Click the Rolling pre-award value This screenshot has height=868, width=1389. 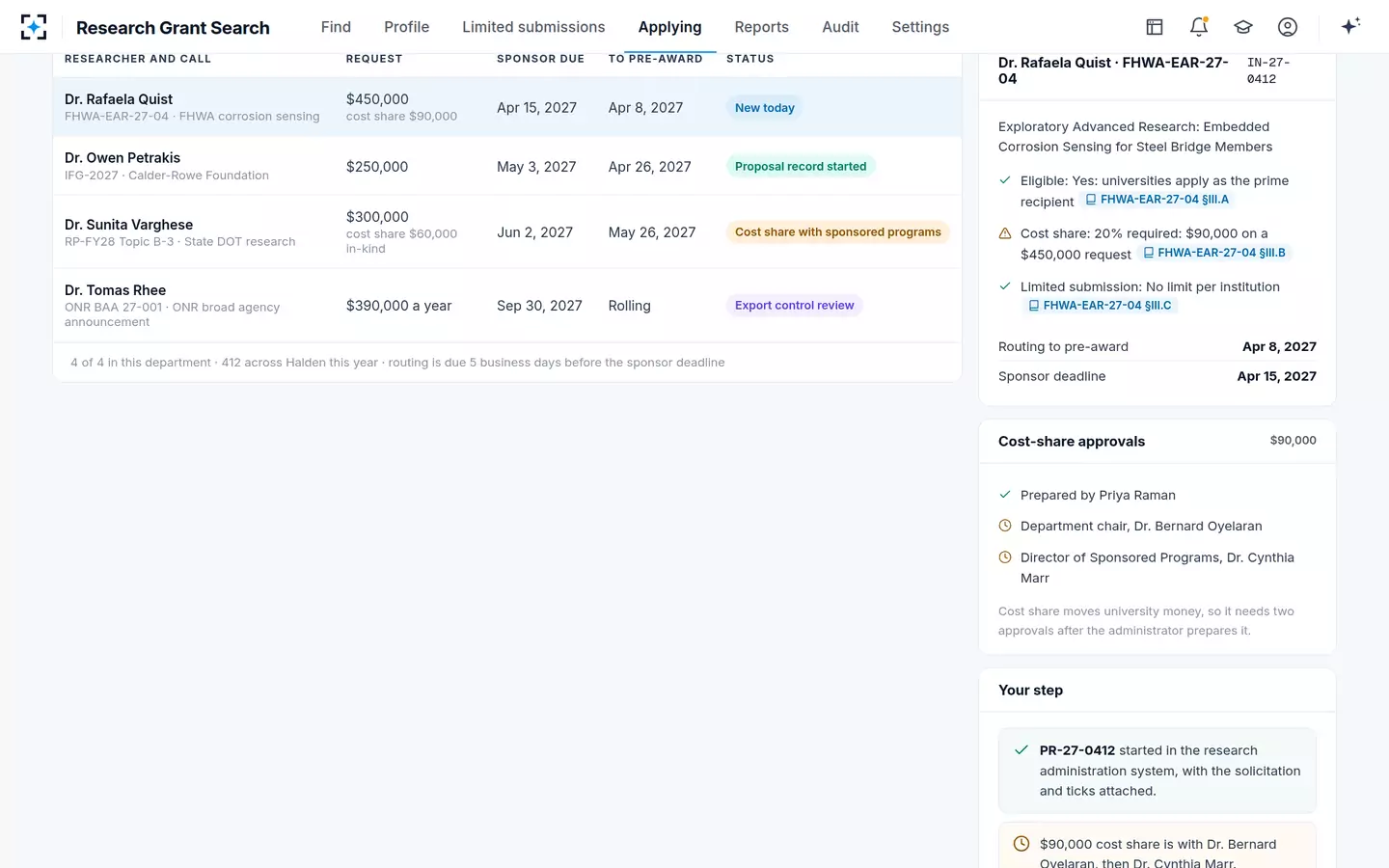coord(630,306)
